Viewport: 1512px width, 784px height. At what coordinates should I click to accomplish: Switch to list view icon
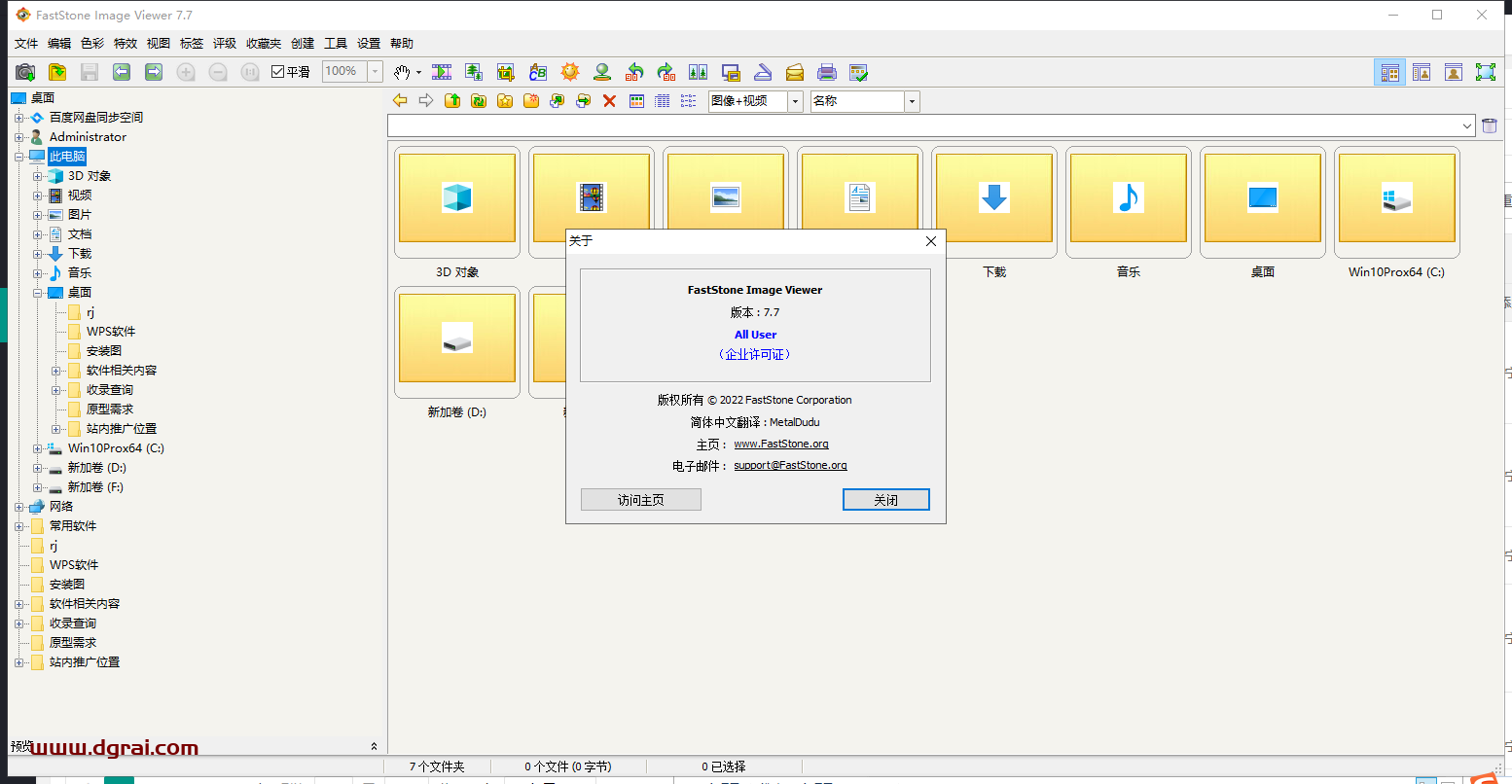coord(689,100)
